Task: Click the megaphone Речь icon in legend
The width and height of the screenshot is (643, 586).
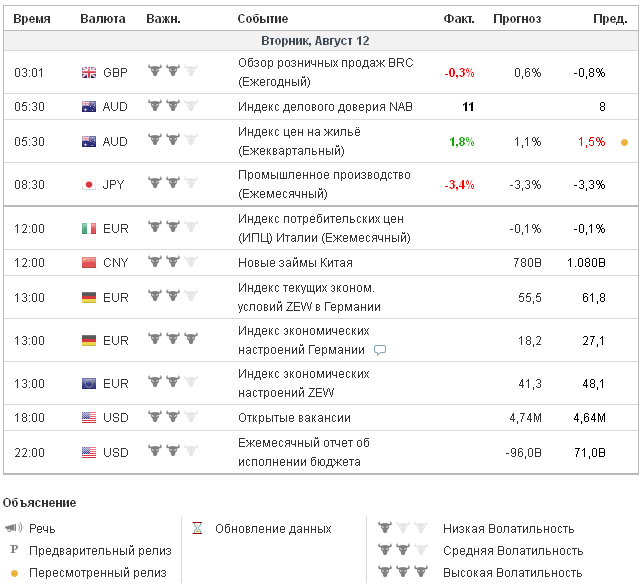Action: tap(14, 528)
